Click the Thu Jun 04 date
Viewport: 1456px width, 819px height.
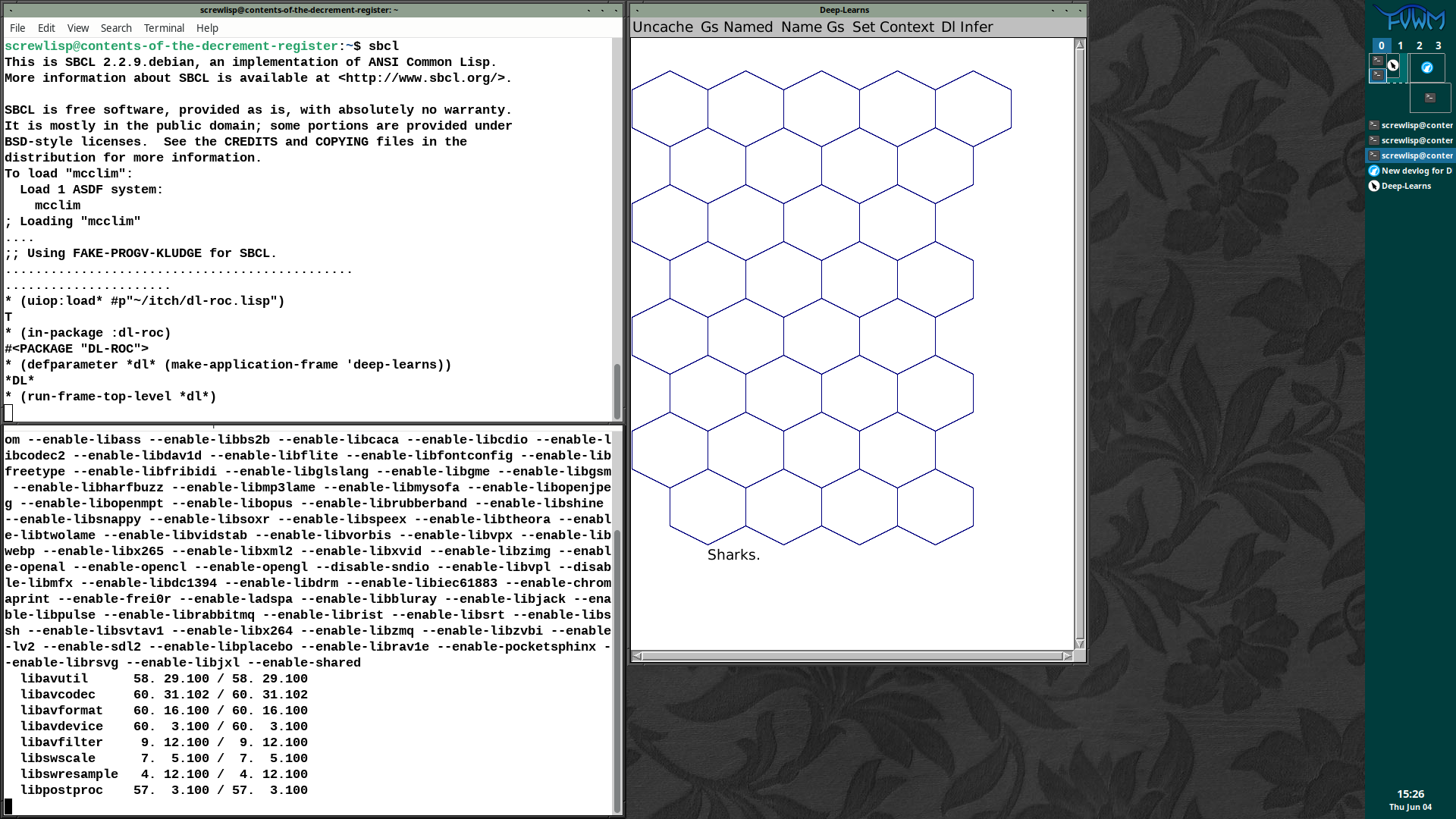tap(1410, 807)
